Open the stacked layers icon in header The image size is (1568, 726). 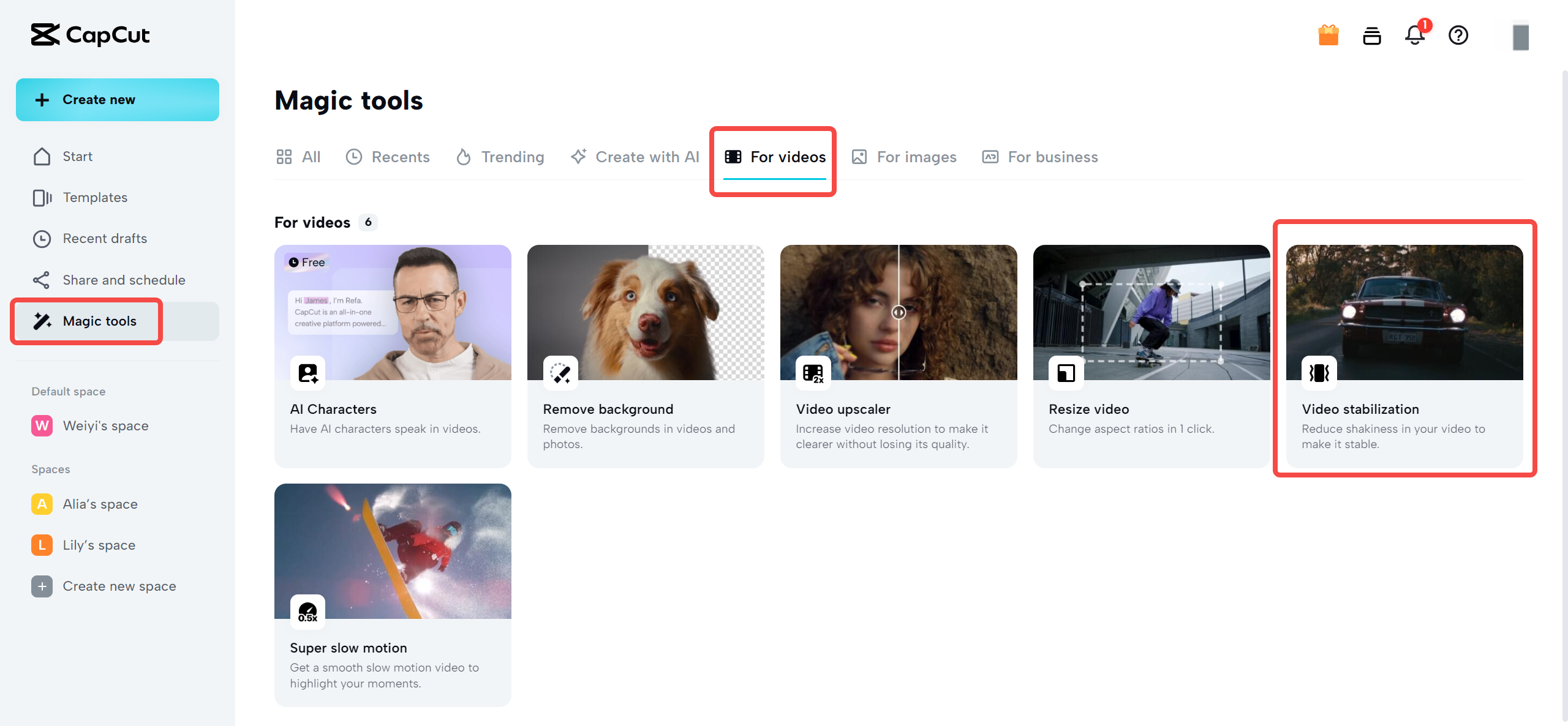1371,36
